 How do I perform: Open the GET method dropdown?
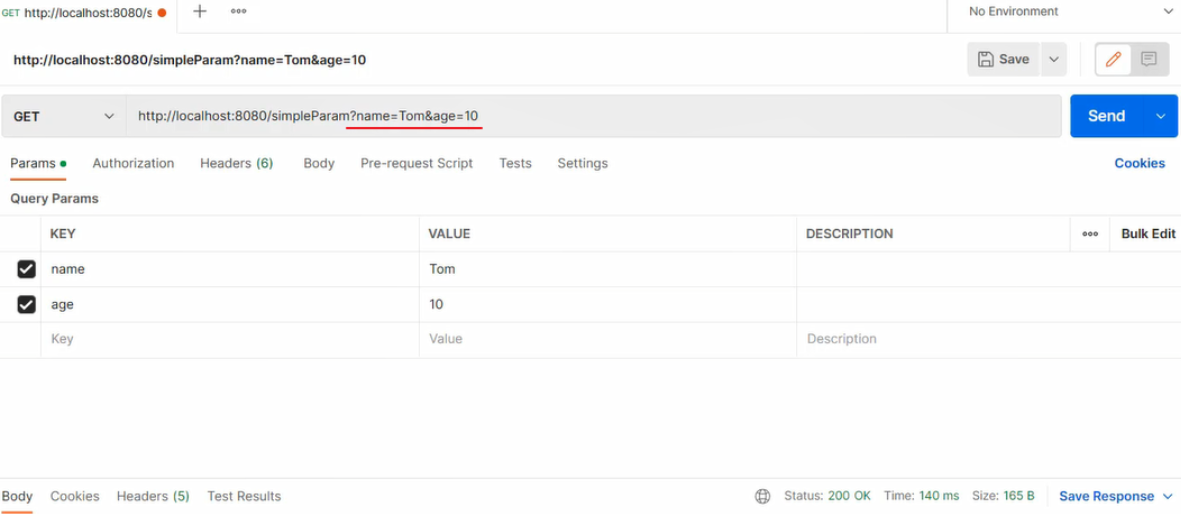64,116
